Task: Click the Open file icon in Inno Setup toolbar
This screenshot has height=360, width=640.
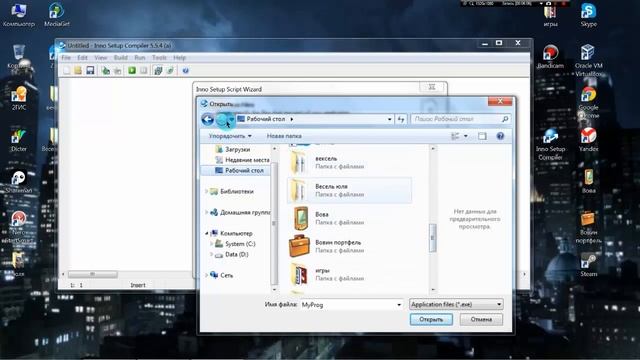Action: pos(78,71)
